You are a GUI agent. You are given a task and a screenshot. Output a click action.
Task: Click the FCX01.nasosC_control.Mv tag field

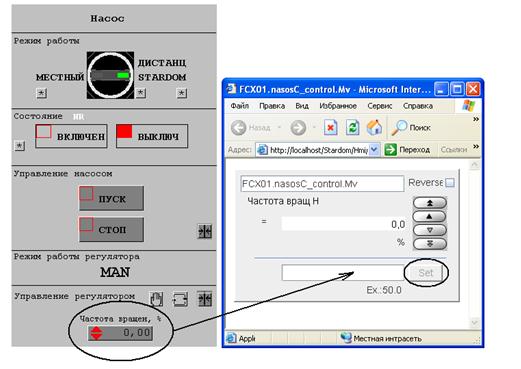[322, 184]
